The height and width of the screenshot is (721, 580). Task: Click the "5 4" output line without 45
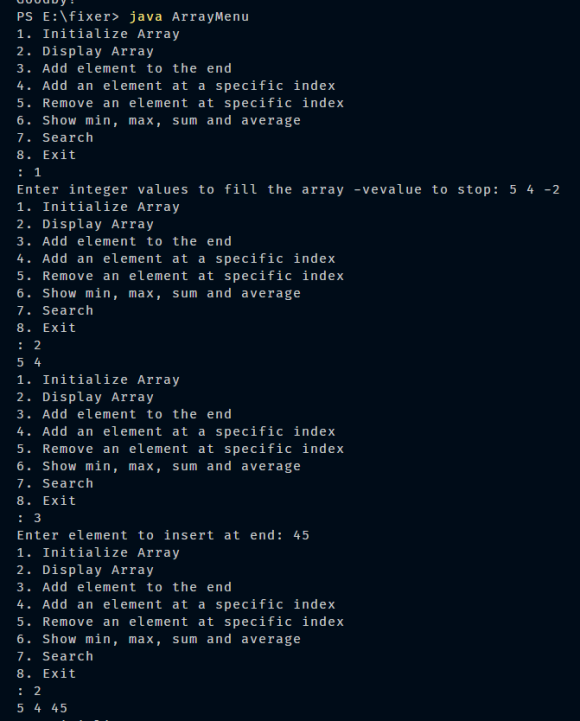[x=29, y=363]
